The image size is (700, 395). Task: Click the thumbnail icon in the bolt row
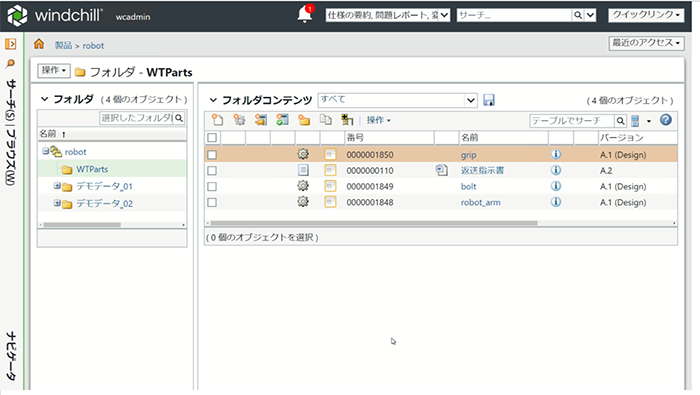(330, 186)
